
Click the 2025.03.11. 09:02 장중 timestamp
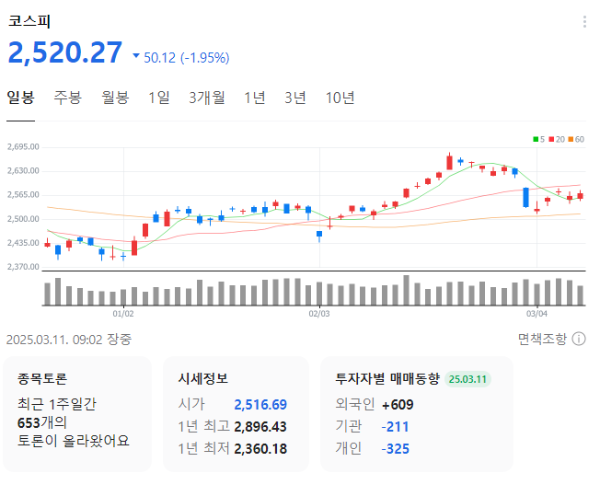click(69, 339)
